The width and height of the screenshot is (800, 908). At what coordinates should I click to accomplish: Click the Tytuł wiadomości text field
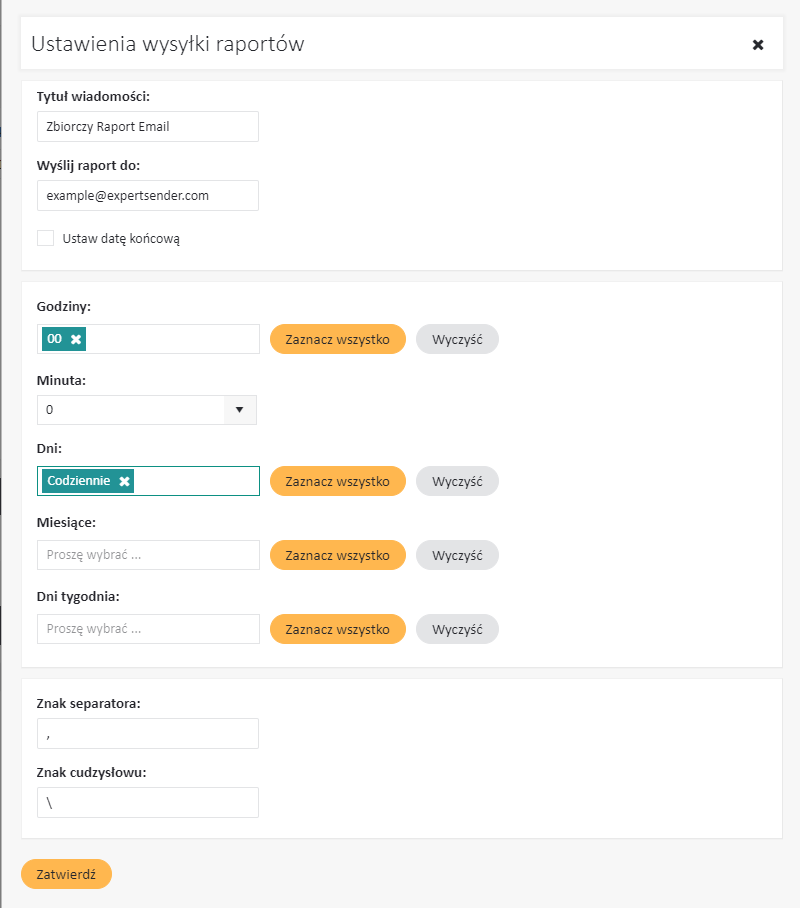148,126
